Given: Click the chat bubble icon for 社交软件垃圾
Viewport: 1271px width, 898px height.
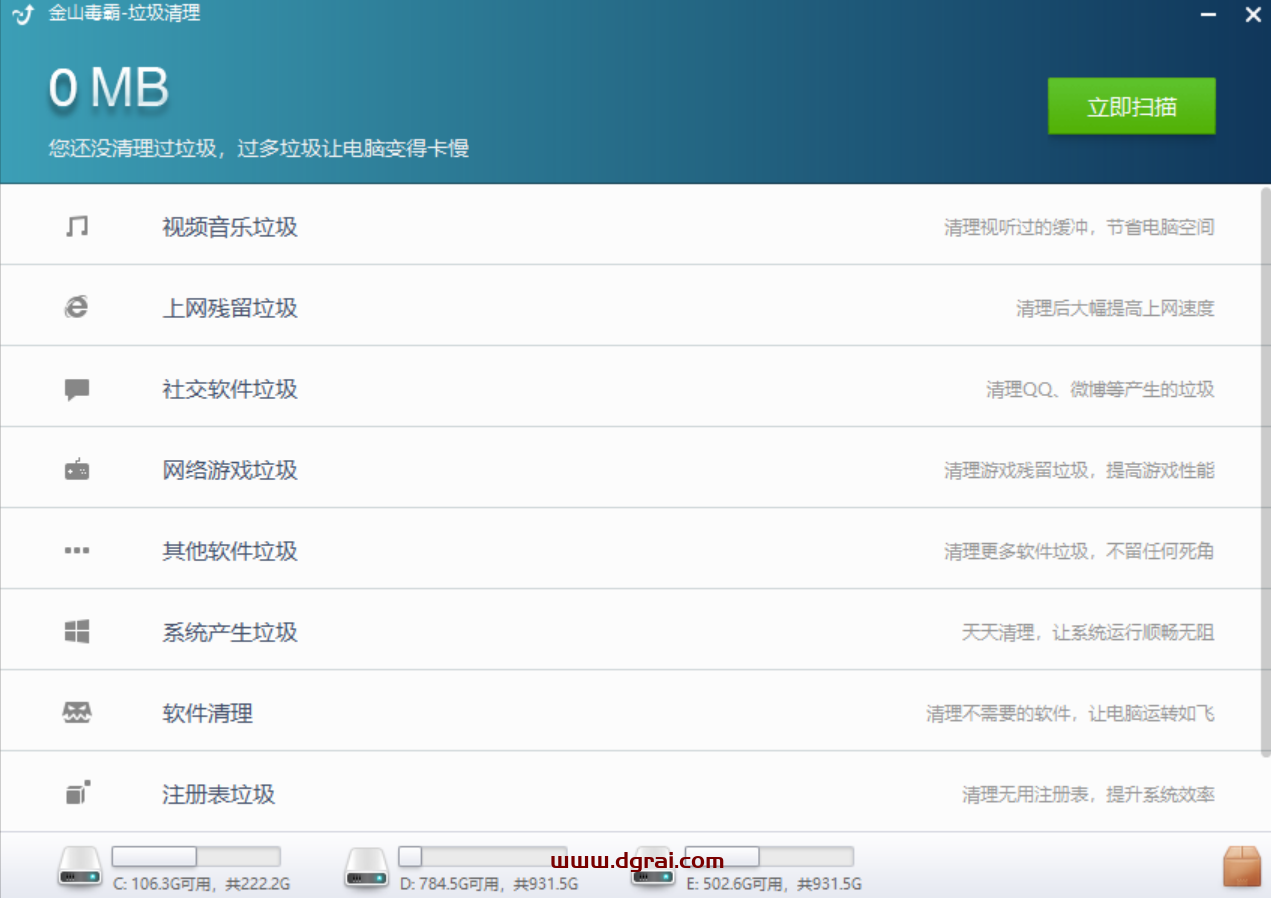Looking at the screenshot, I should (x=75, y=386).
